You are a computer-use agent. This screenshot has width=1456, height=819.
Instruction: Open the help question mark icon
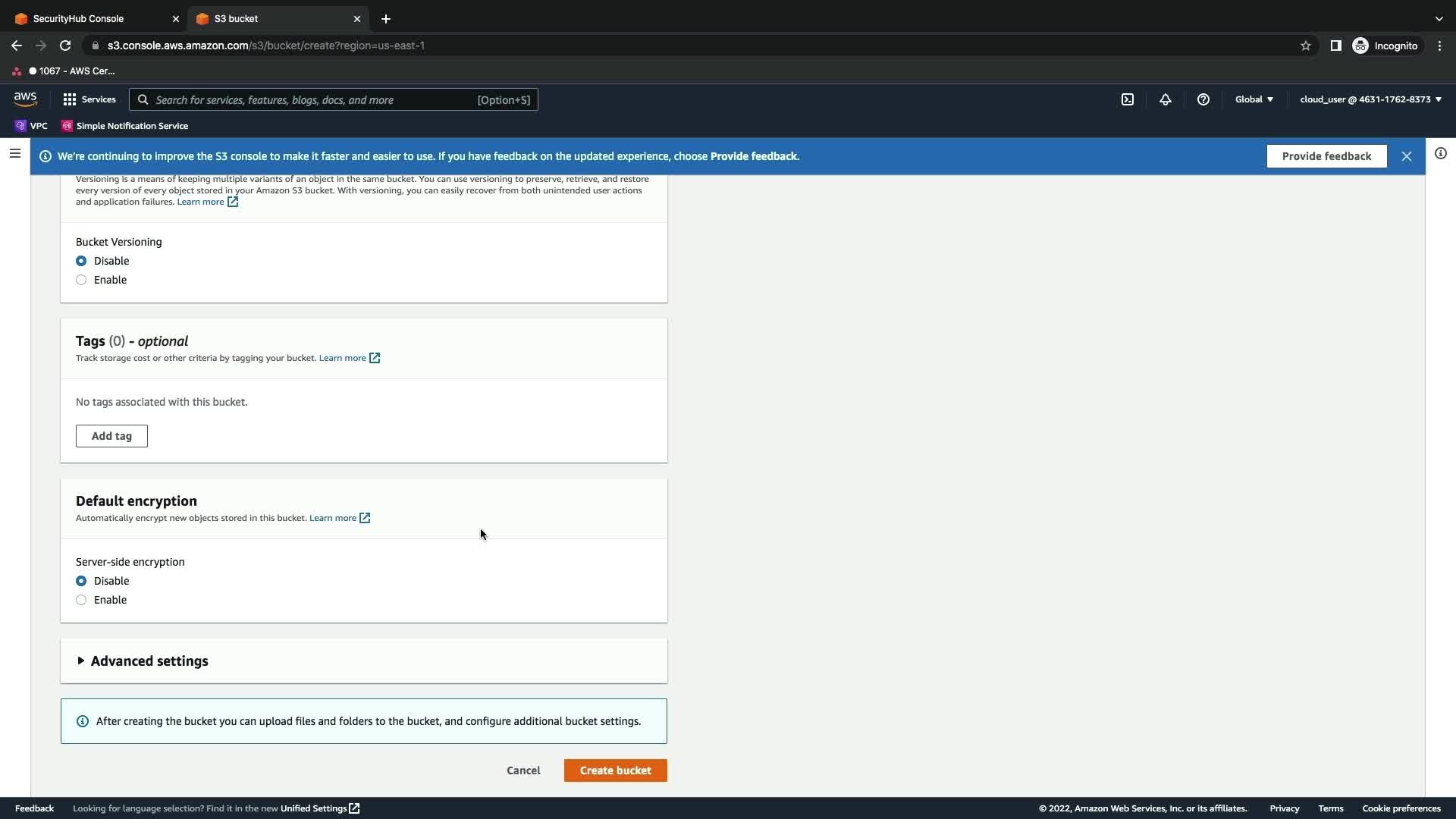pyautogui.click(x=1203, y=99)
